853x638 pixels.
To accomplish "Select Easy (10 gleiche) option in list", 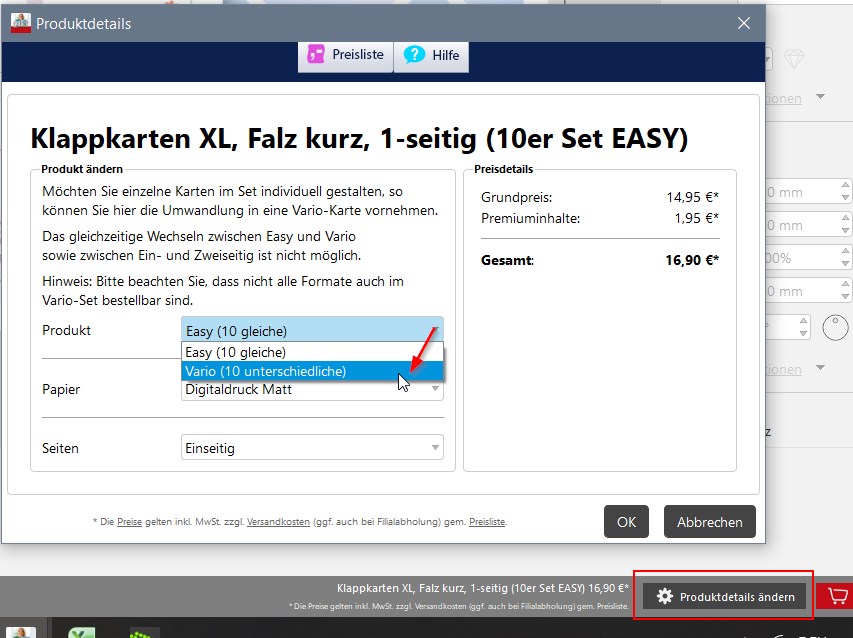I will click(x=312, y=352).
